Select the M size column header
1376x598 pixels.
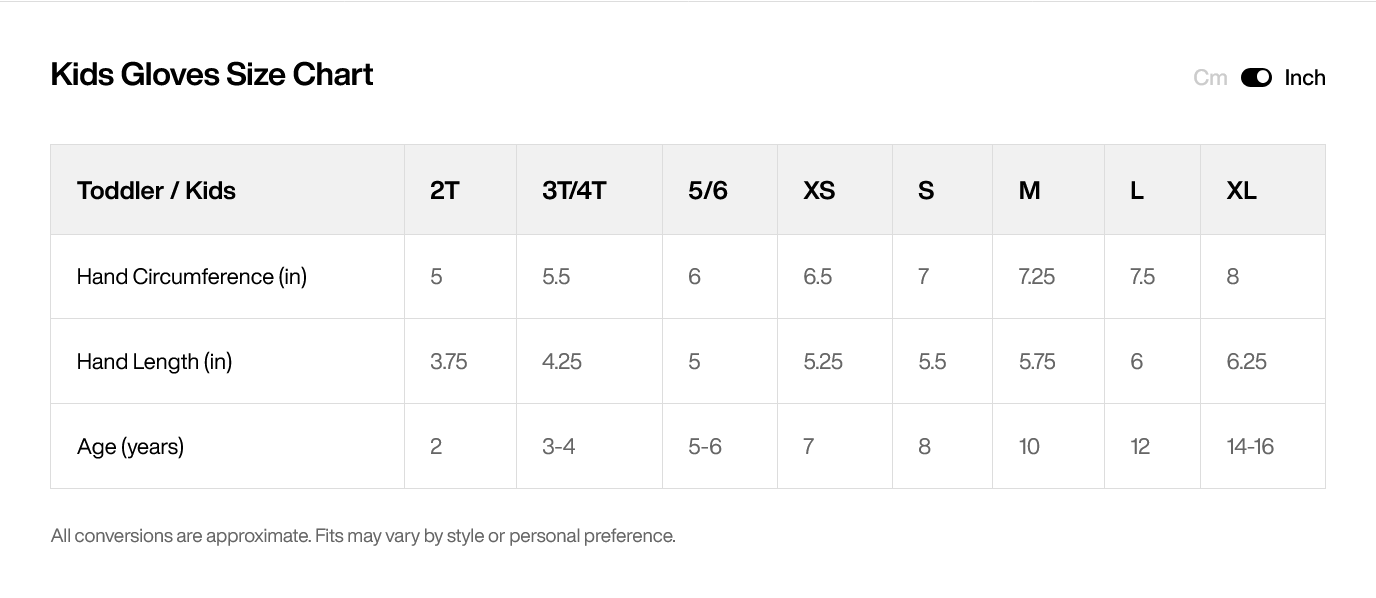[x=1030, y=190]
